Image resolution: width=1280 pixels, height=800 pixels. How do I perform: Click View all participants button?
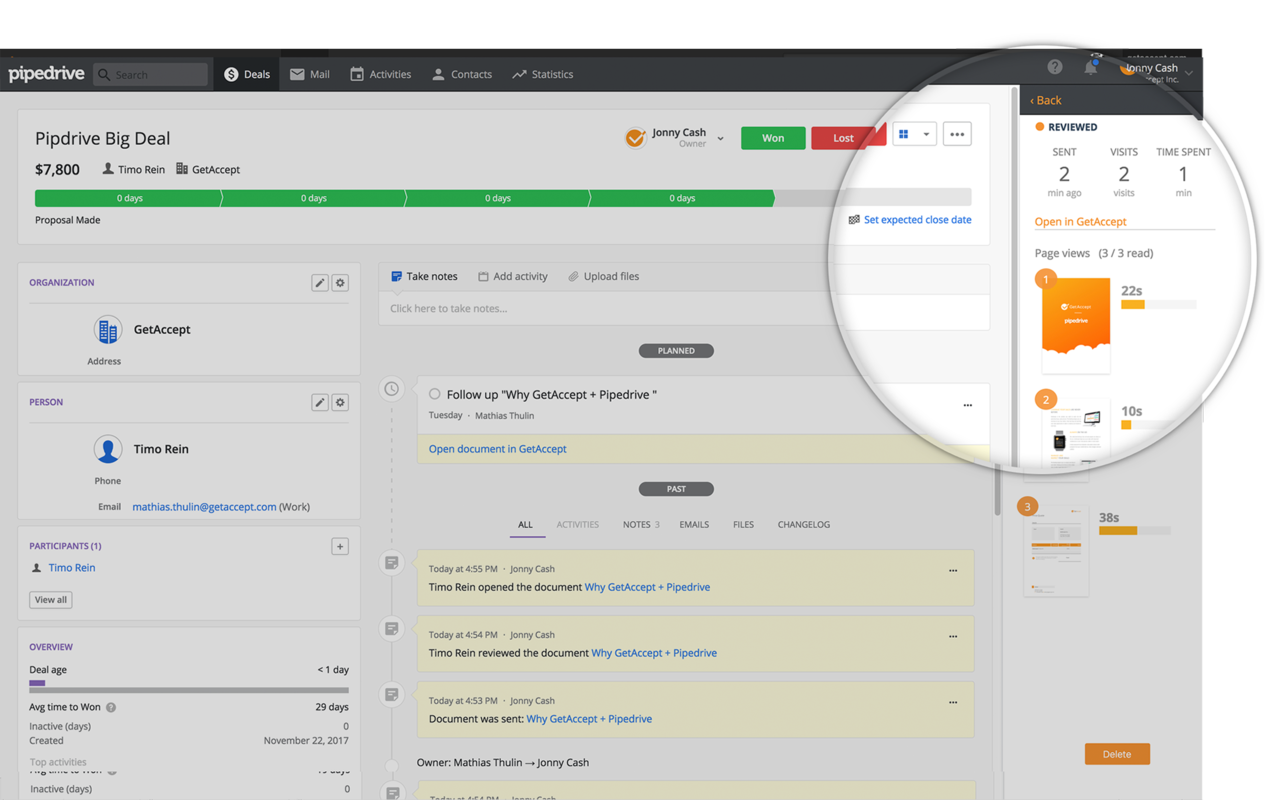coord(51,600)
